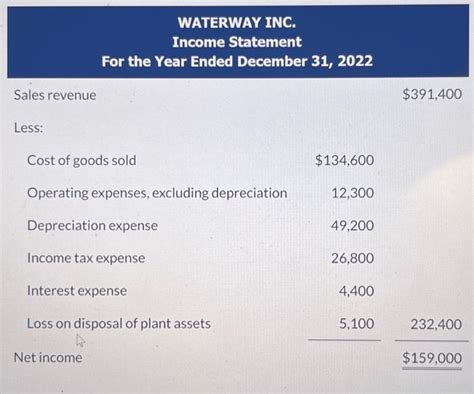Image resolution: width=474 pixels, height=394 pixels.
Task: Click the For the Year Ended date line
Action: [x=237, y=61]
